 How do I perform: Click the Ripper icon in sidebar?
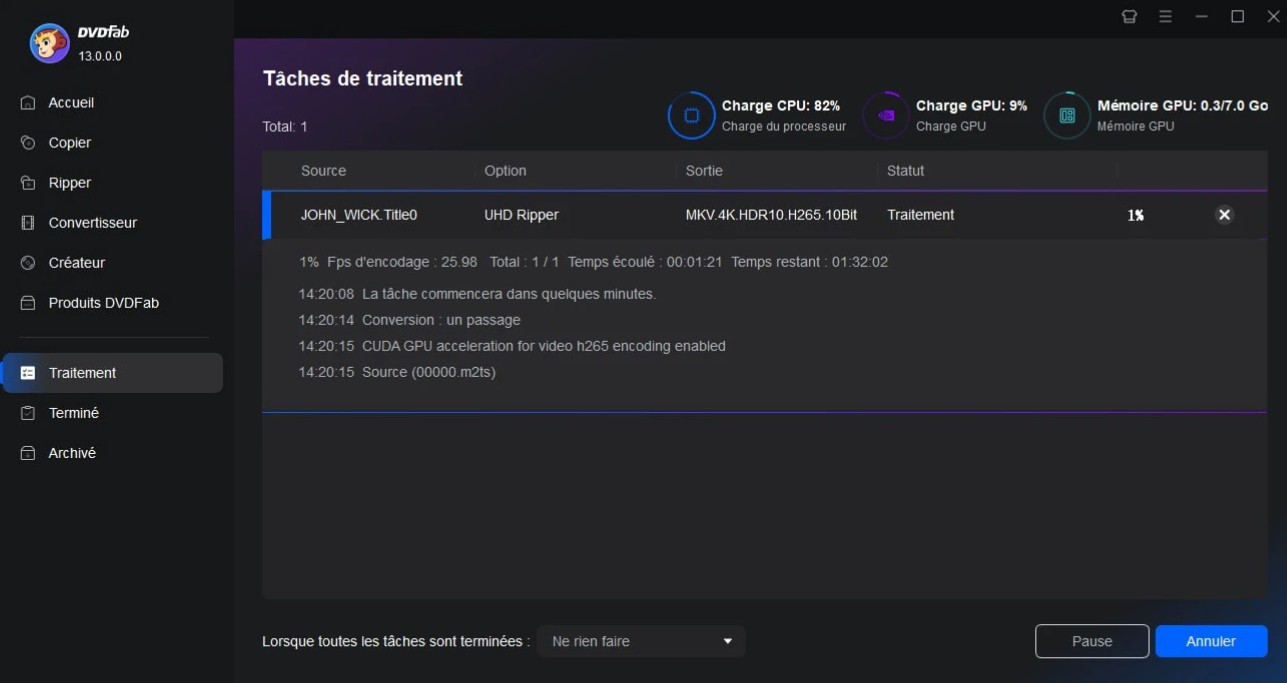[x=28, y=183]
